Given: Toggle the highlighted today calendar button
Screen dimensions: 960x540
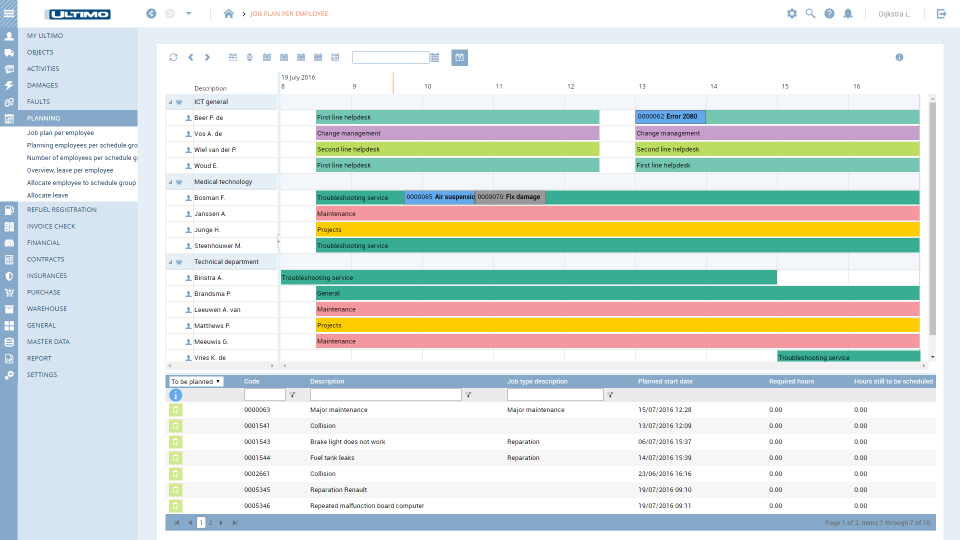Looking at the screenshot, I should [459, 57].
